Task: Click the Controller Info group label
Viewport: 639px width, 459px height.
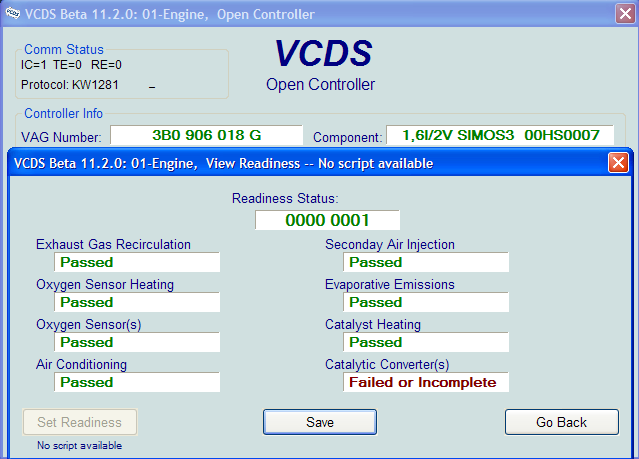Action: [x=64, y=113]
